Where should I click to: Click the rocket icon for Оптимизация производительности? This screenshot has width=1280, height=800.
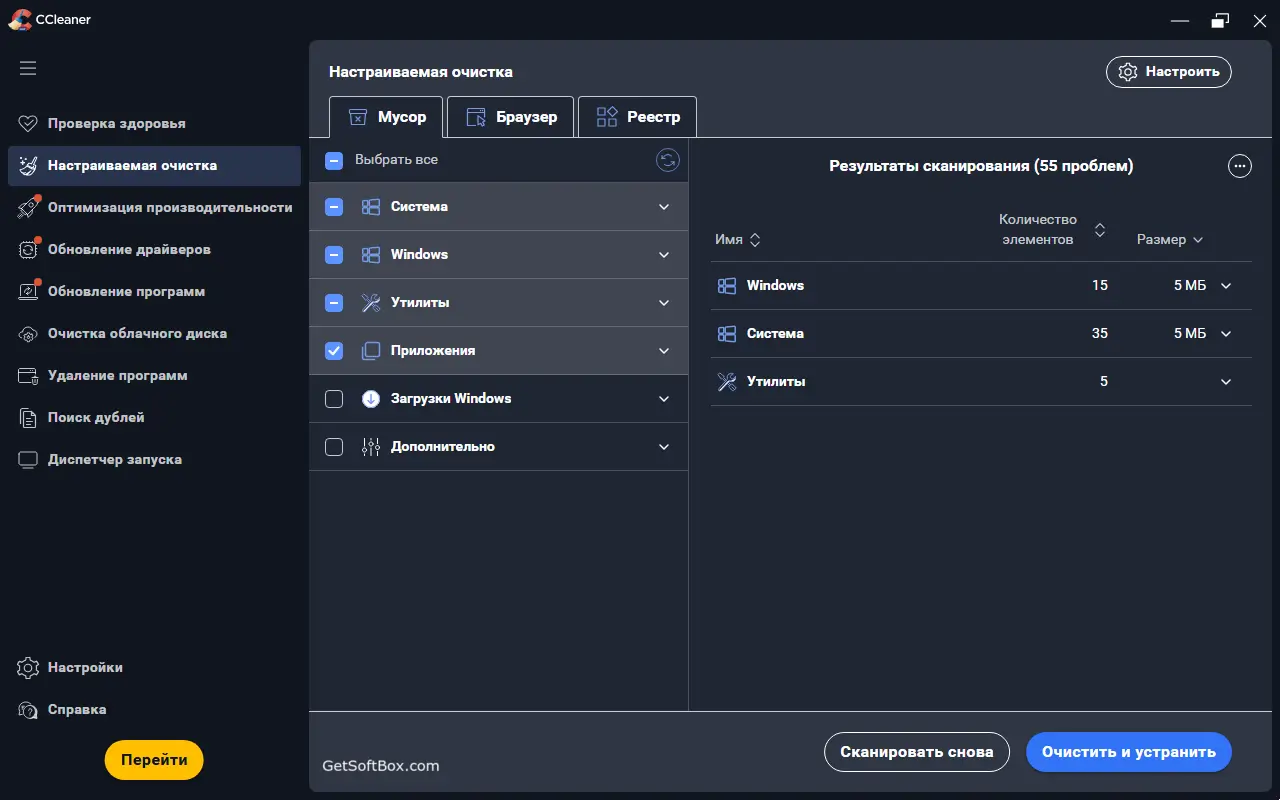[28, 208]
